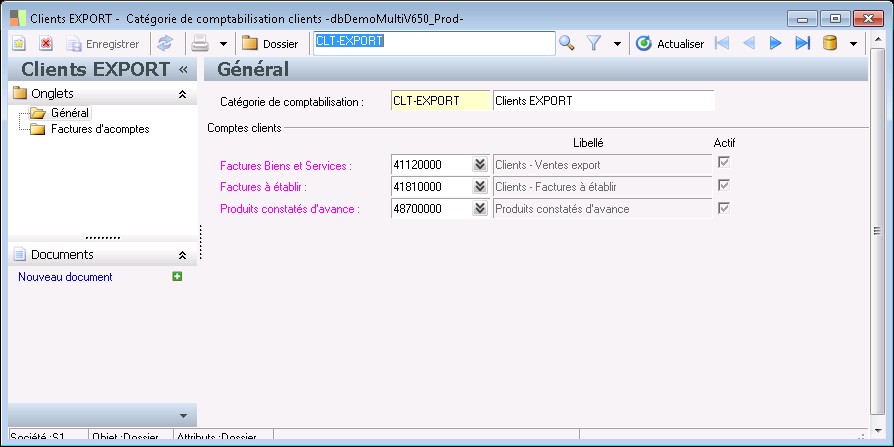The height and width of the screenshot is (447, 894).
Task: Open the printer options dropdown arrow
Action: pos(224,44)
